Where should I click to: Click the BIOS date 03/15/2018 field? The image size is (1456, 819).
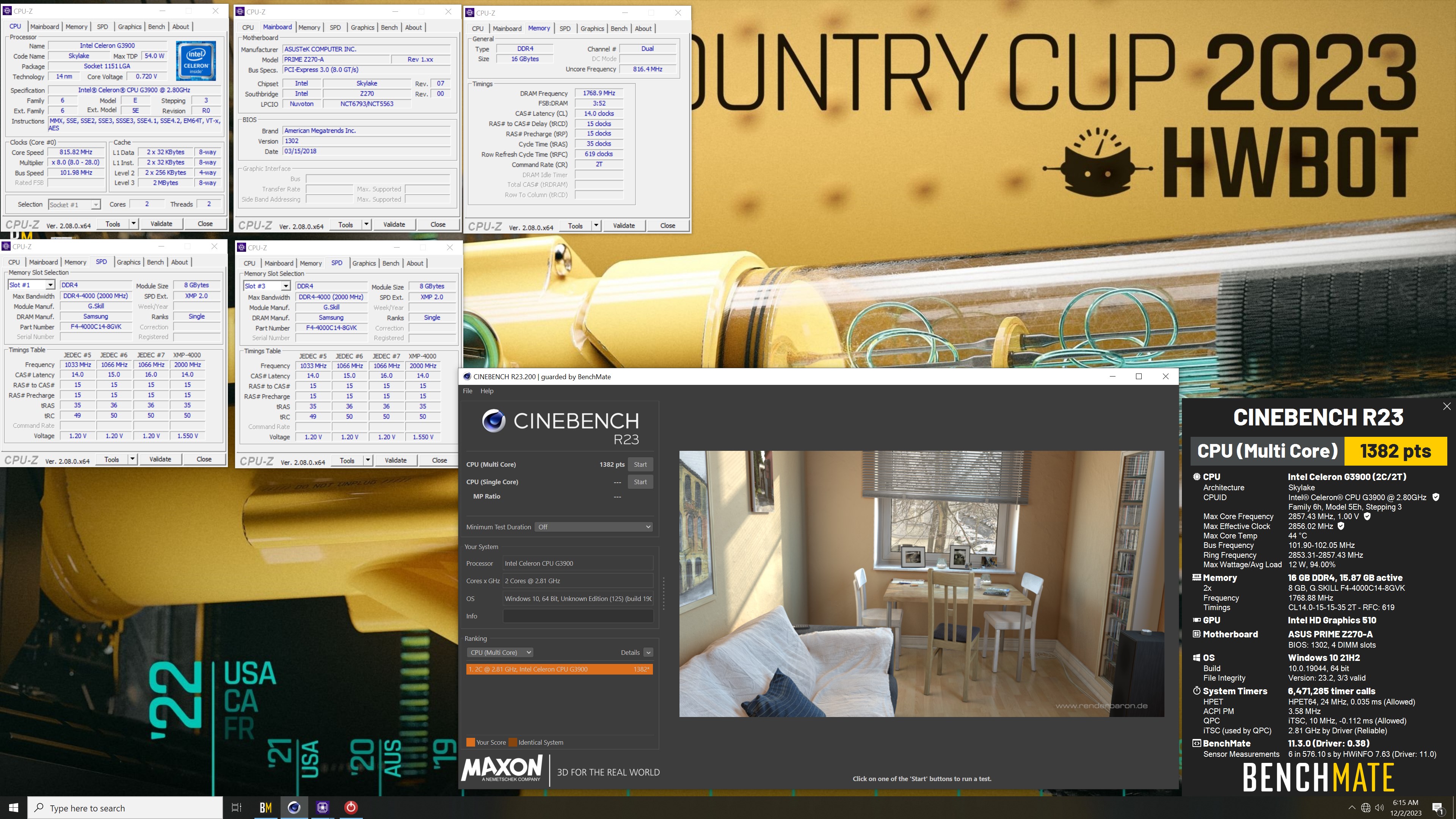tap(366, 152)
